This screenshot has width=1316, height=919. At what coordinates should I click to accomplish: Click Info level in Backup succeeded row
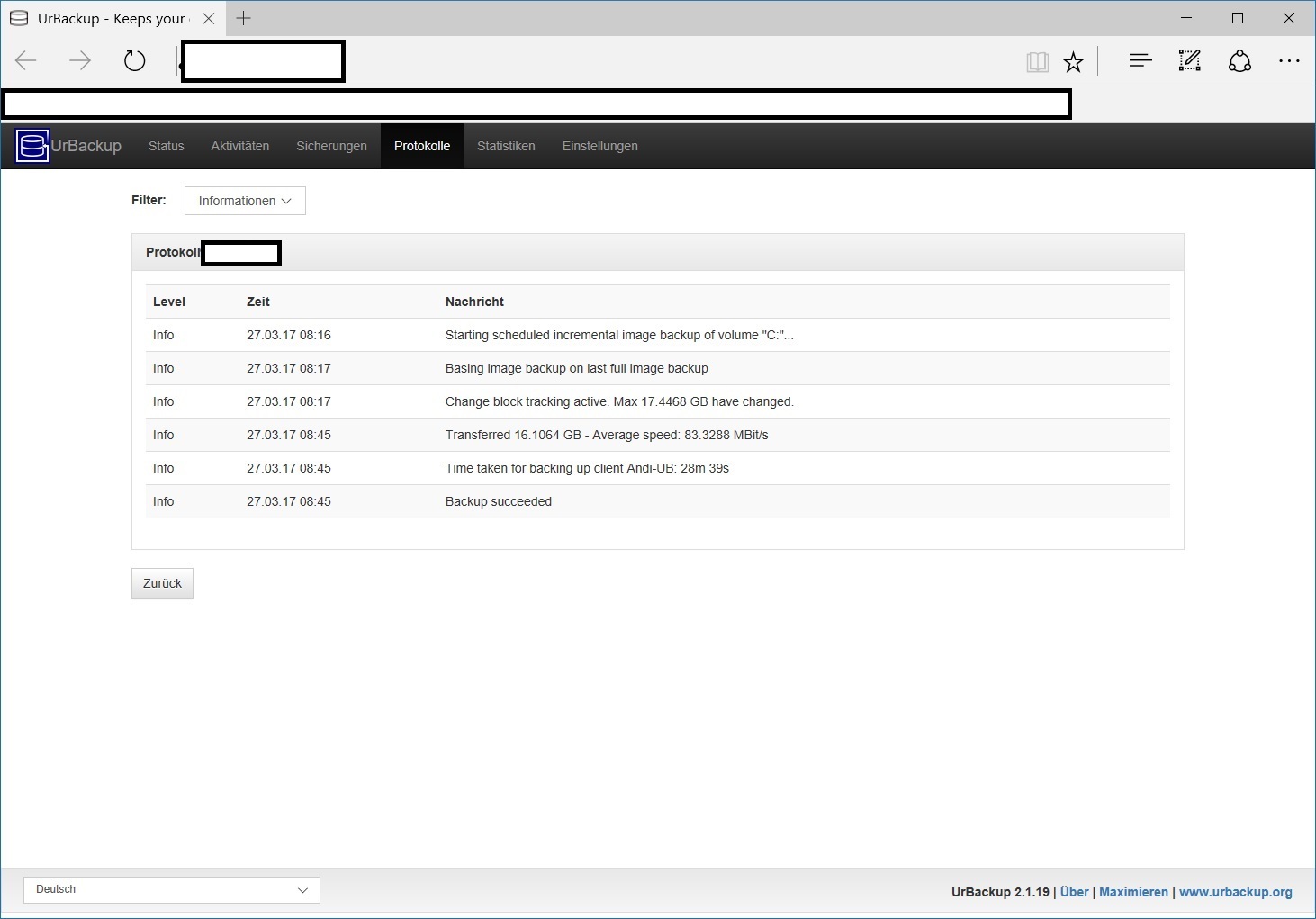[x=164, y=501]
